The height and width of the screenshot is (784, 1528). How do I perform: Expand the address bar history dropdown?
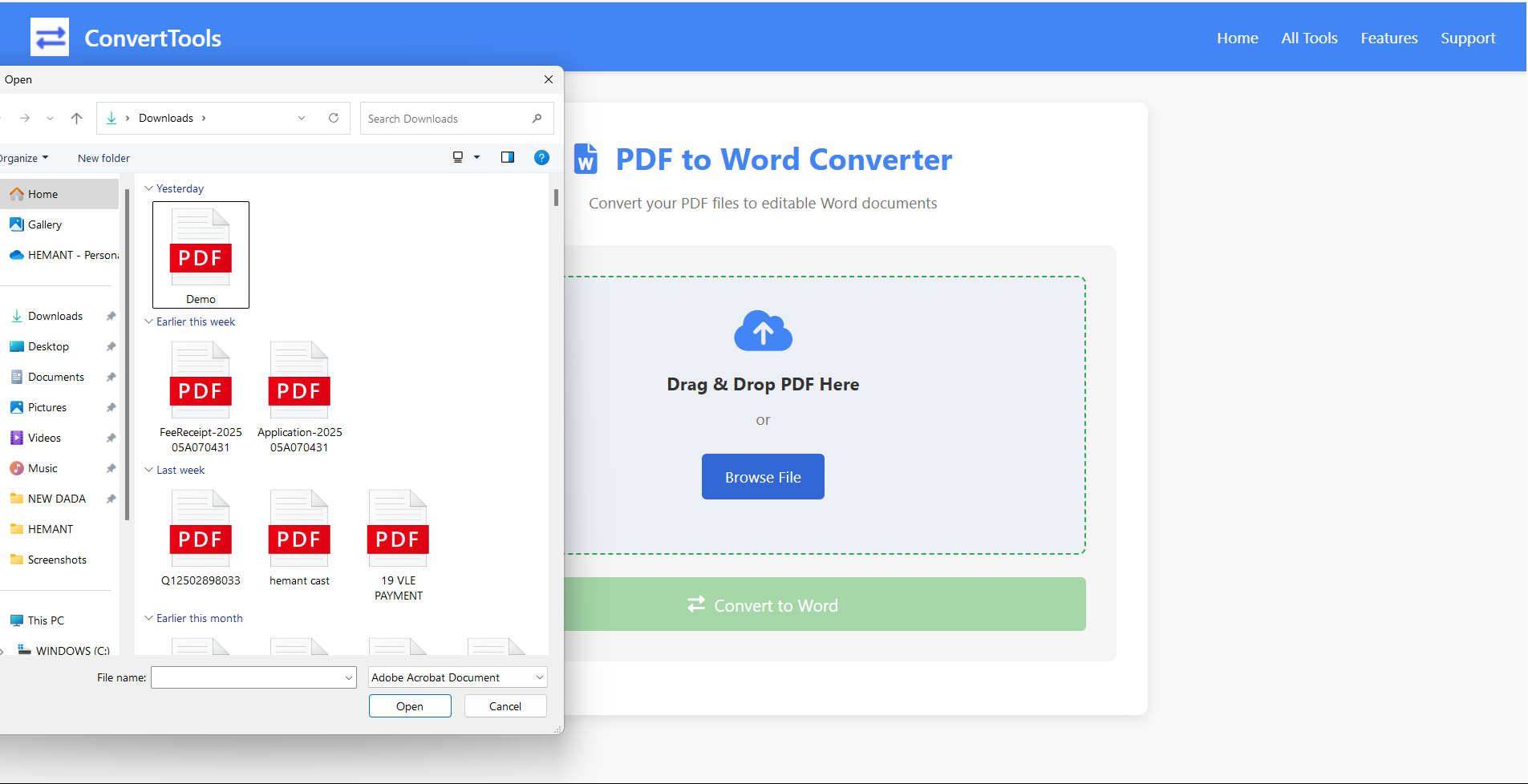302,118
